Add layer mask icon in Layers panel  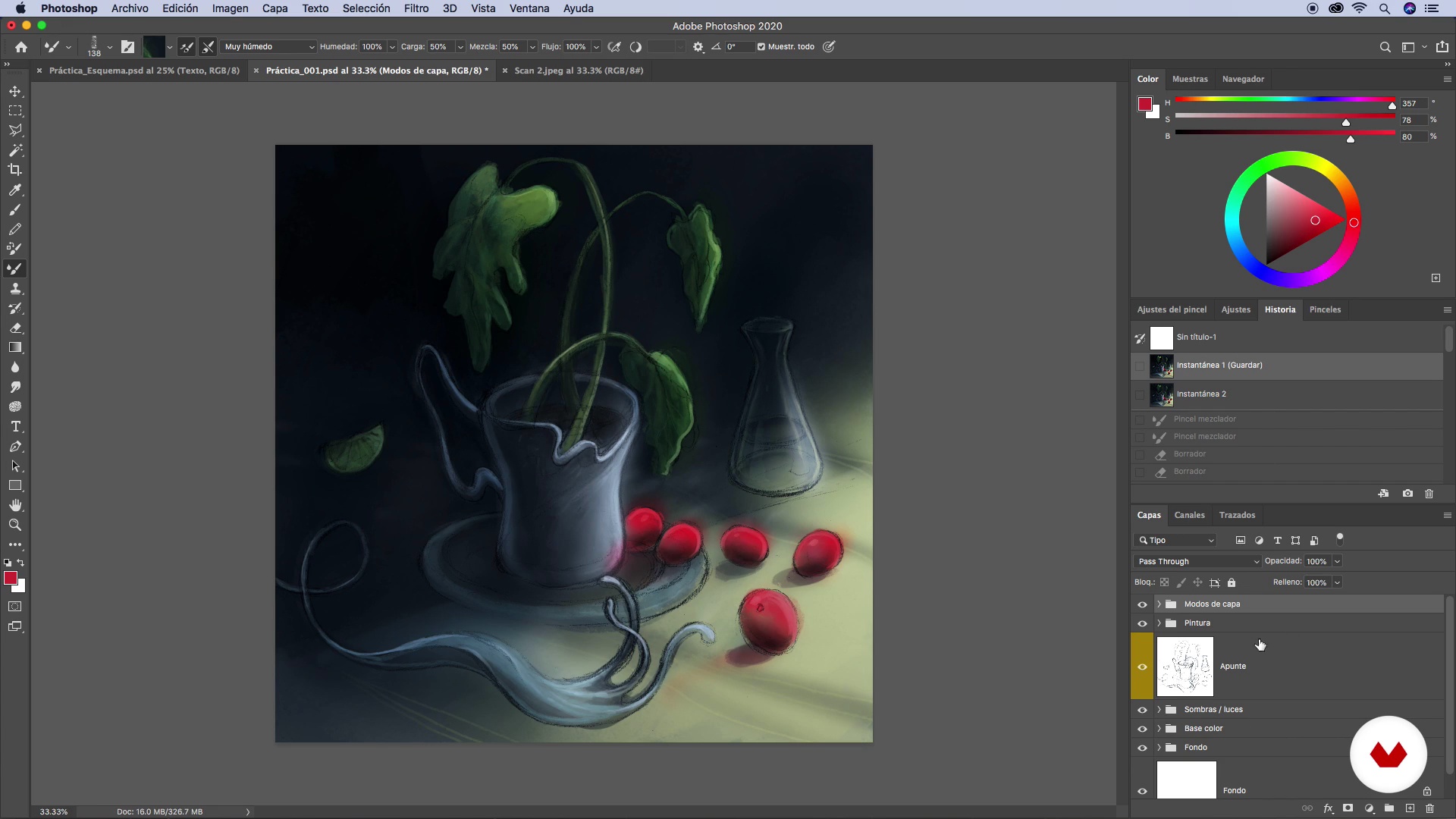(1348, 808)
